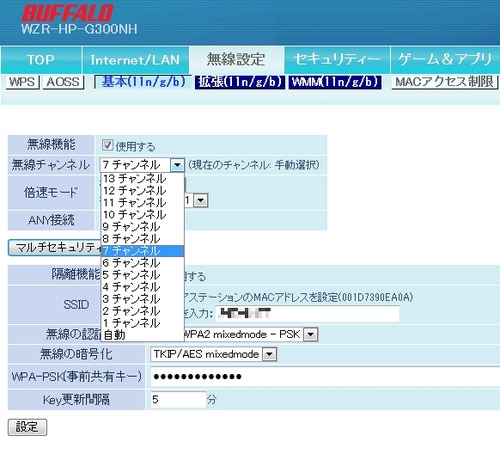Toggle the 無線機能 使用する checkbox
The image size is (500, 454).
coord(107,145)
